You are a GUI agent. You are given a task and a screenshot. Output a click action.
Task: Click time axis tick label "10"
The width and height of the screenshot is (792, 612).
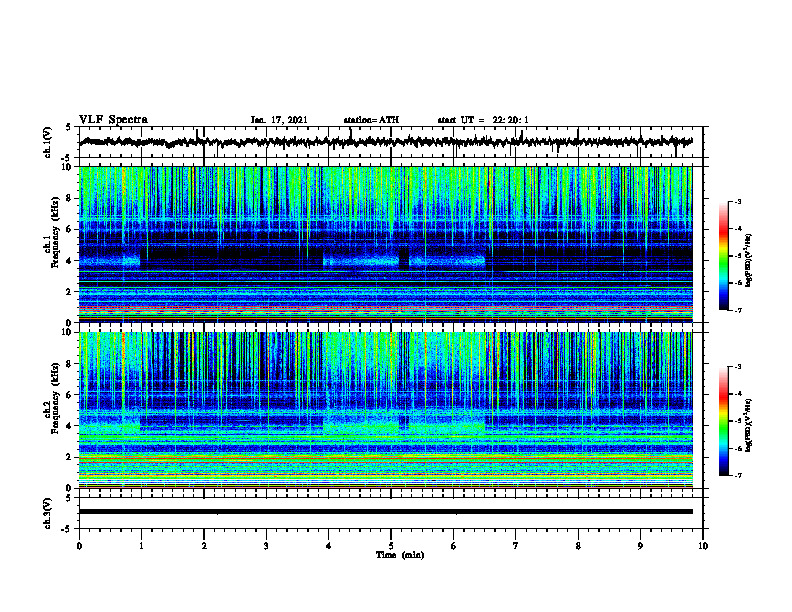703,546
